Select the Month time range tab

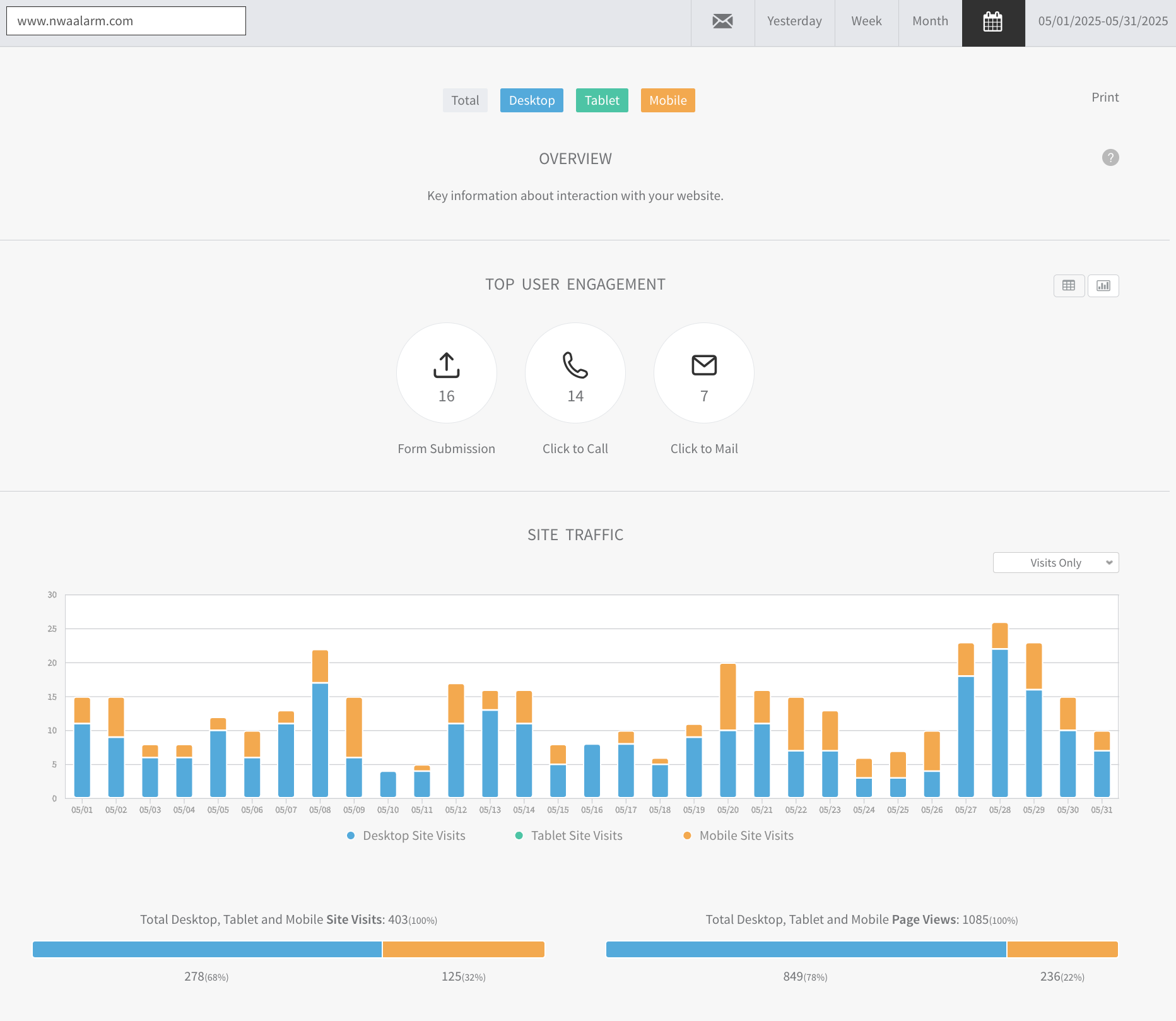930,21
